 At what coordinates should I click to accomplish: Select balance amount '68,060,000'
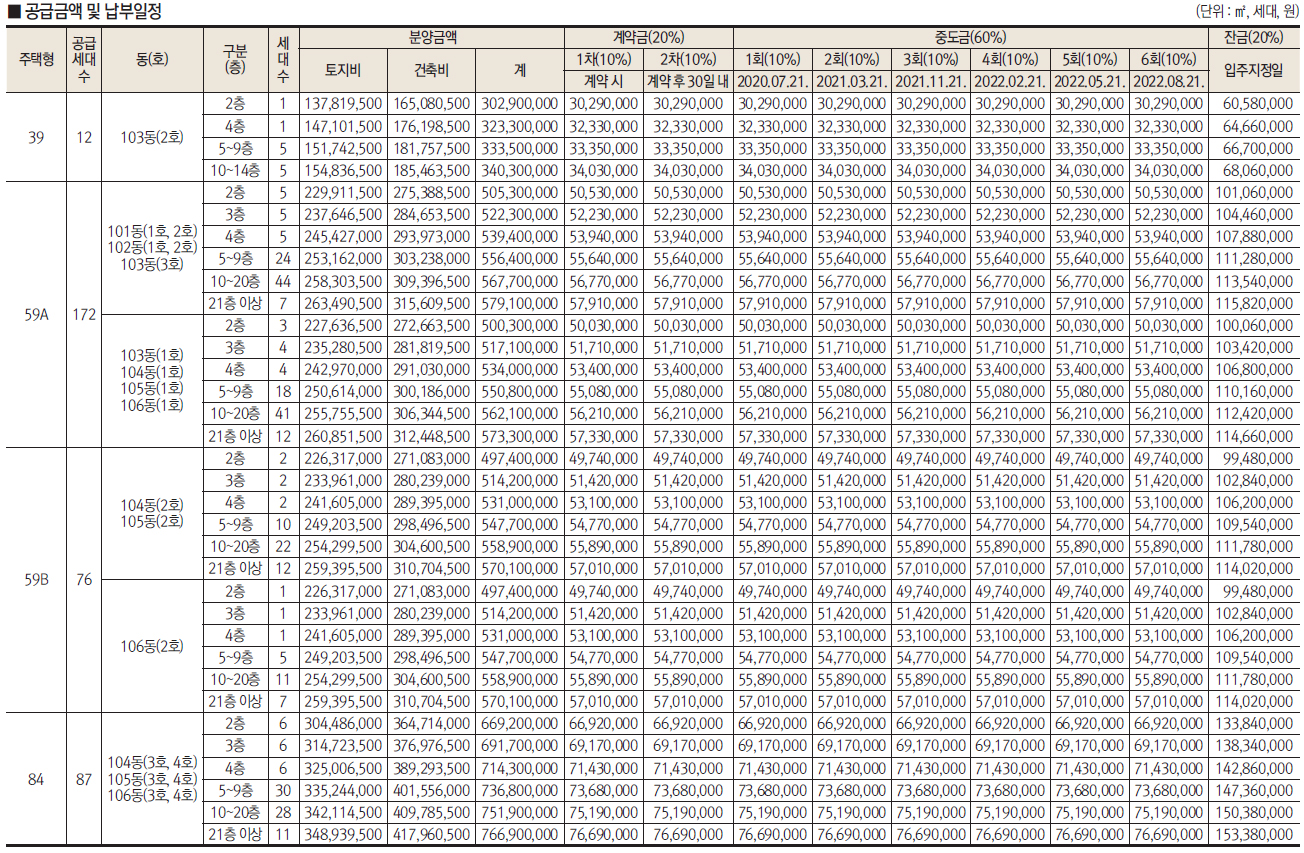tap(1257, 170)
